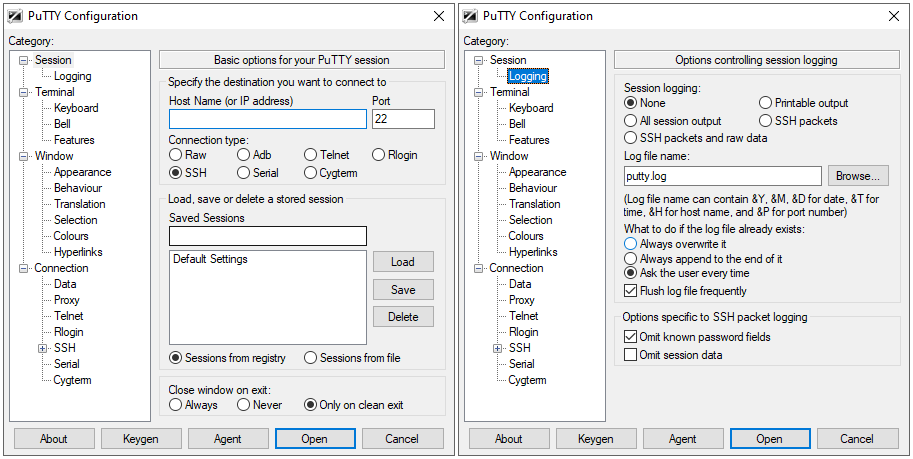Viewport: 913px width, 459px height.
Task: Click the Load button
Action: click(x=403, y=262)
